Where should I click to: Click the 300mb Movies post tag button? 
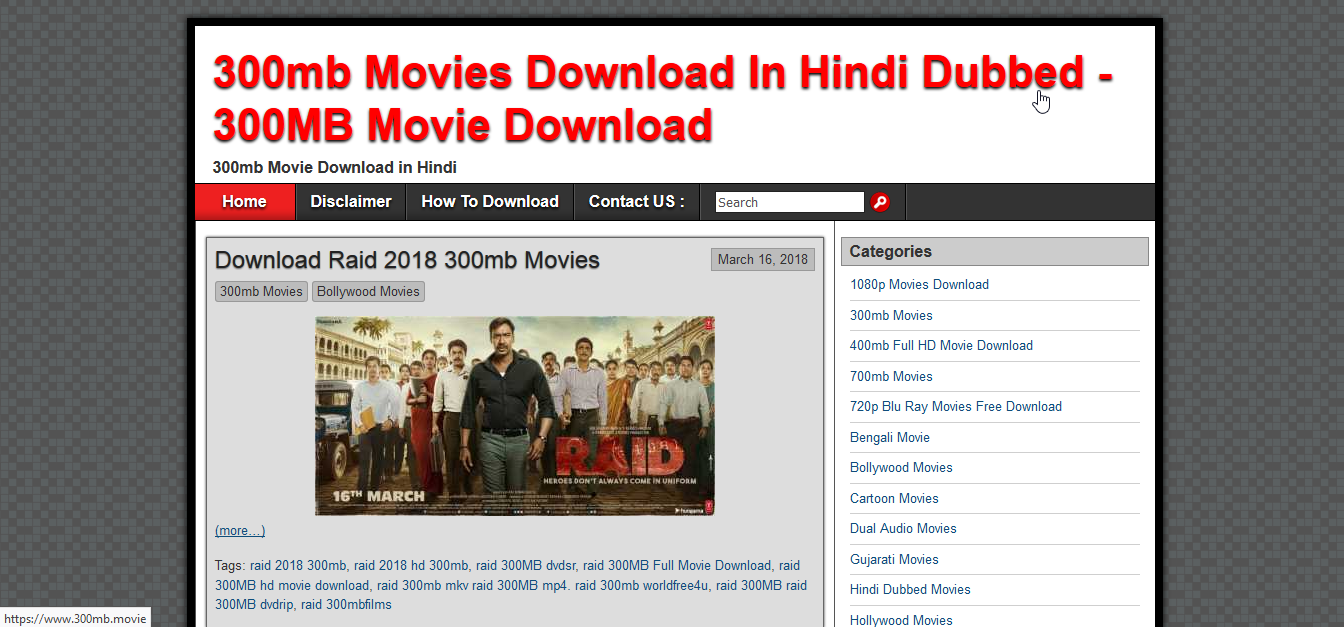pyautogui.click(x=261, y=291)
